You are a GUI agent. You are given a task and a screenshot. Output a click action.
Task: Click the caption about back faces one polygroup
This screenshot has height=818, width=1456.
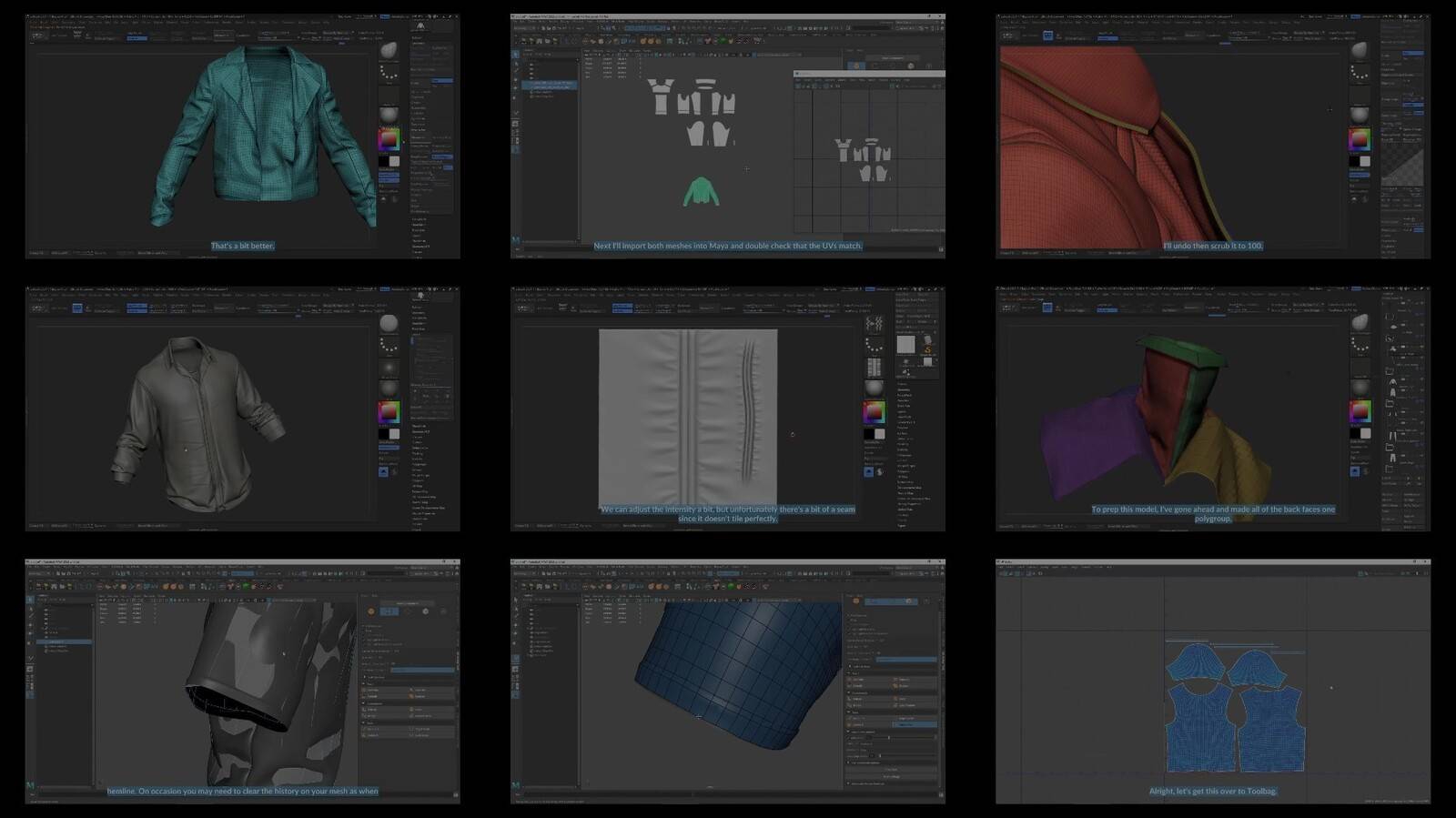[x=1213, y=514]
